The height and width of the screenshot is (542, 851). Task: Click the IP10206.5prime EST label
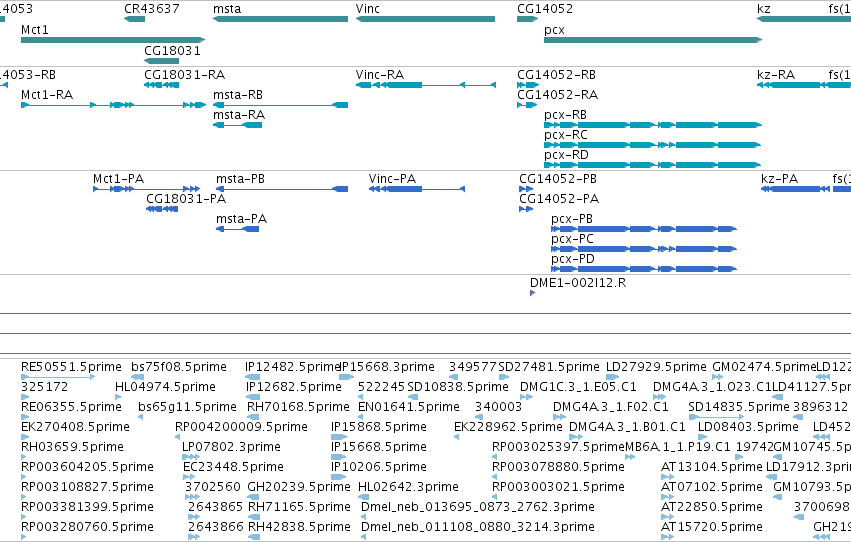[x=379, y=467]
